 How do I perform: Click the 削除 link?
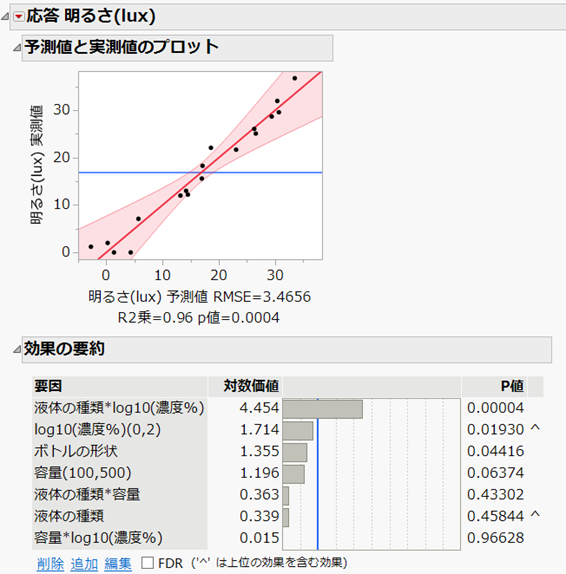[x=50, y=564]
